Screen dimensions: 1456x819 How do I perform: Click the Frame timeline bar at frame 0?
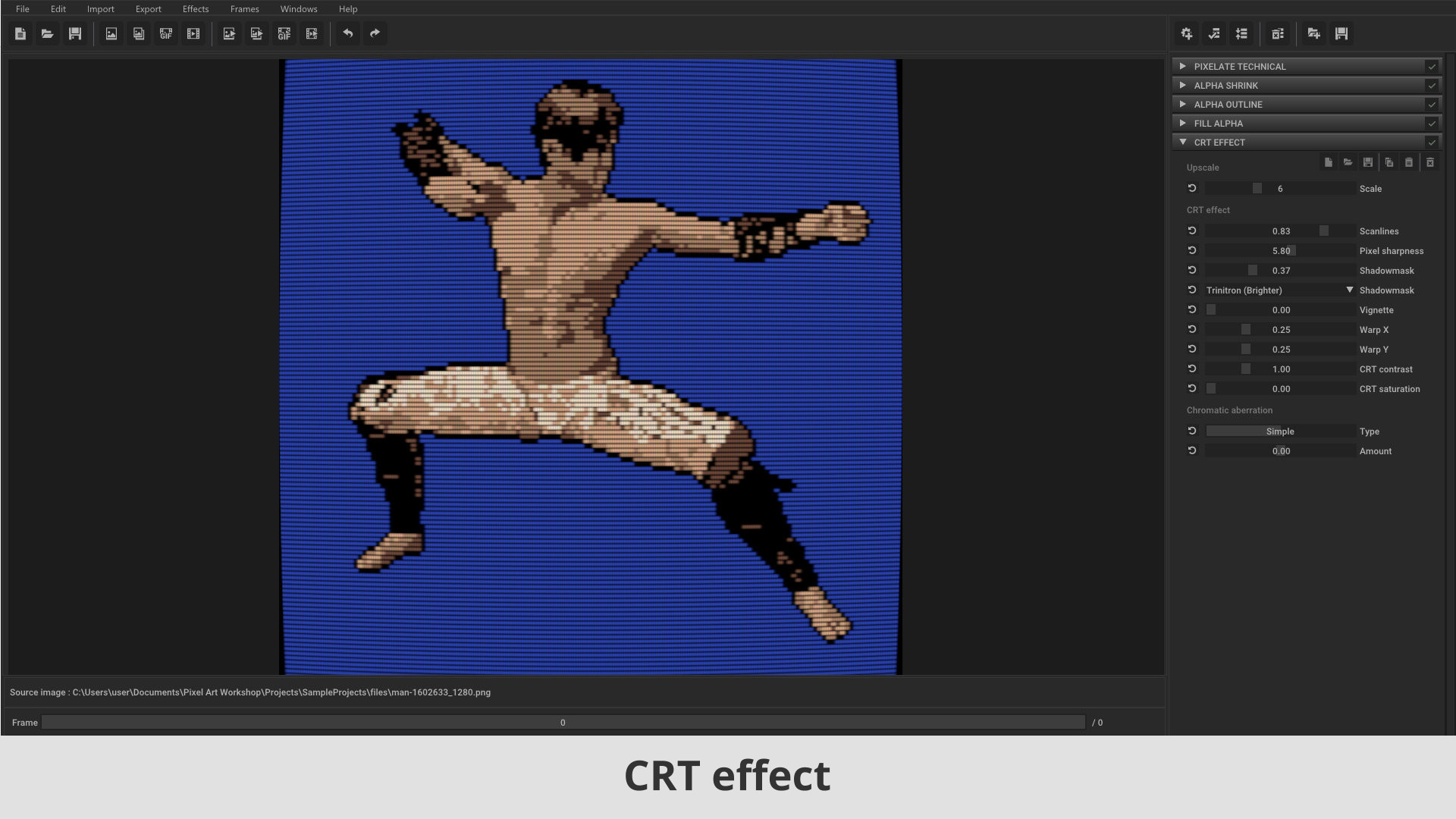(563, 723)
